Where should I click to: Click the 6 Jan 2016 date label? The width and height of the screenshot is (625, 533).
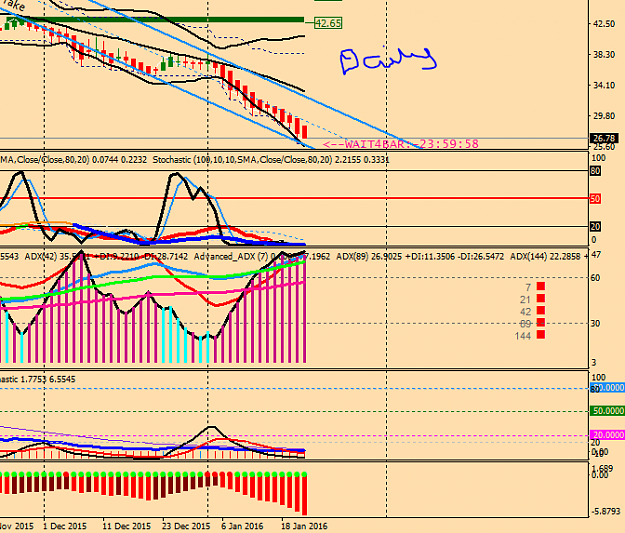242,526
